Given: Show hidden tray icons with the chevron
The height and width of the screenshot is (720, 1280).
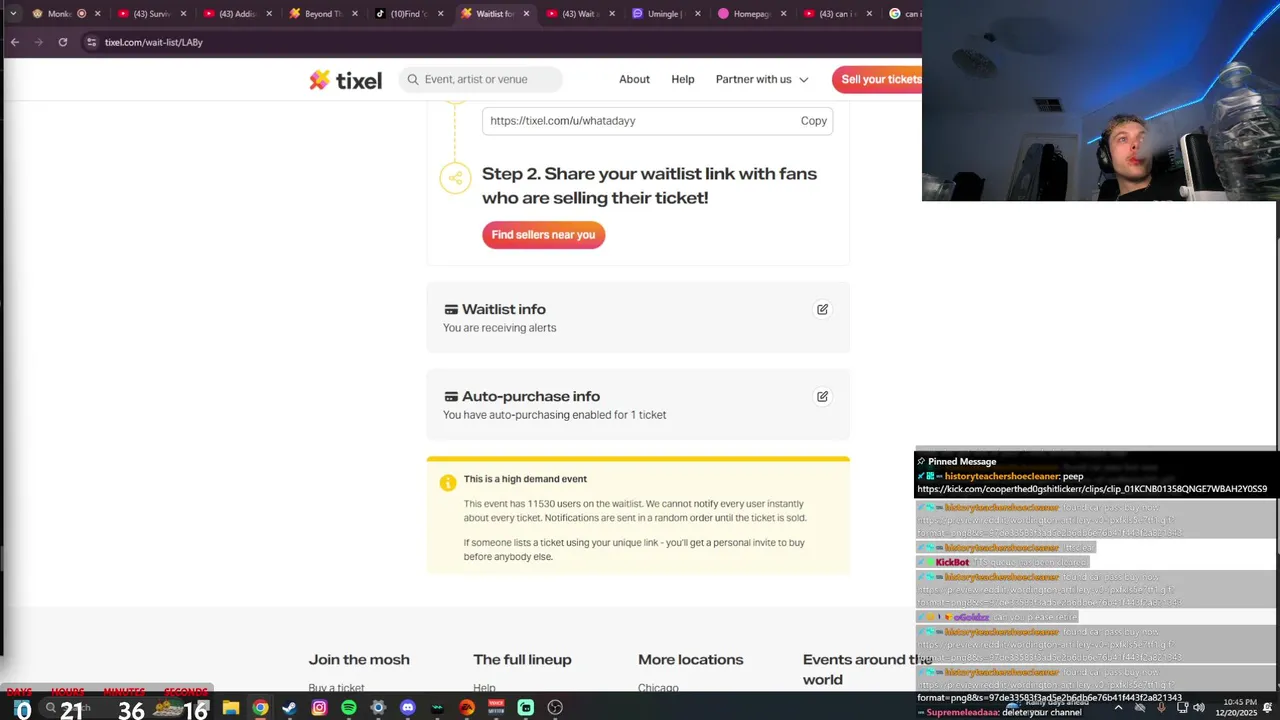Looking at the screenshot, I should pyautogui.click(x=1118, y=708).
